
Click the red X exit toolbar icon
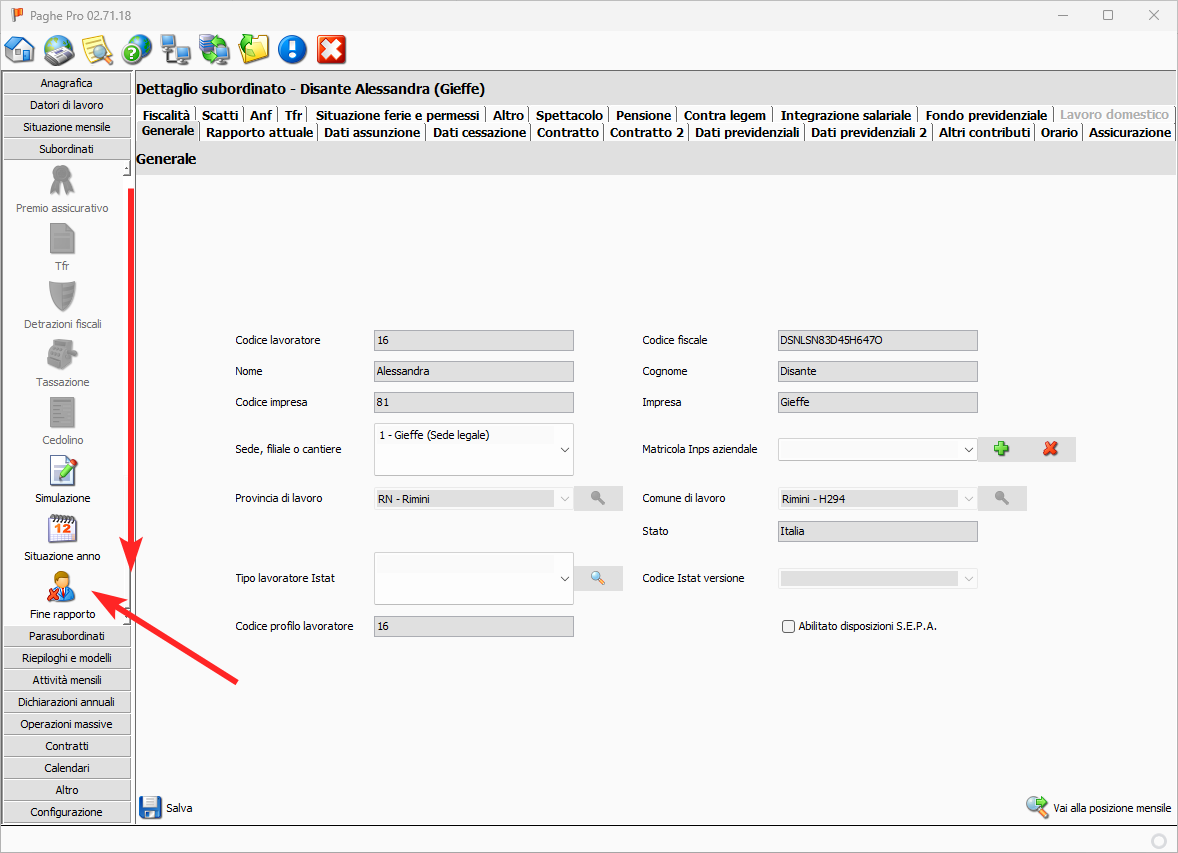click(331, 48)
